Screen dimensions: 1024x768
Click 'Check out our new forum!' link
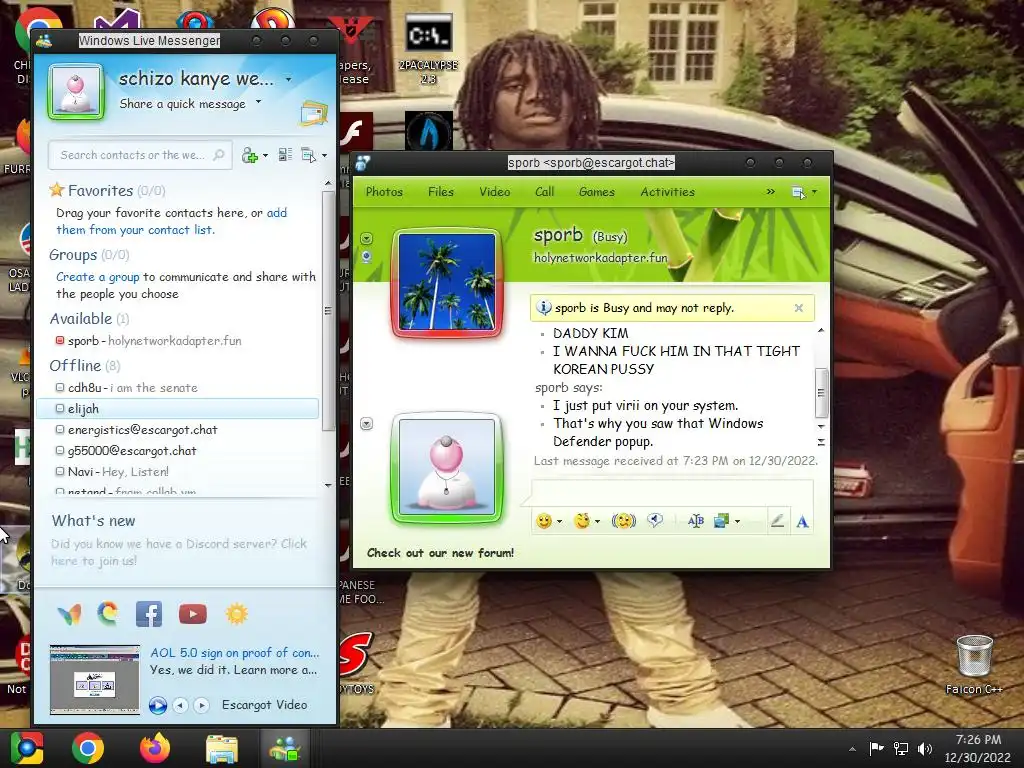coord(440,552)
